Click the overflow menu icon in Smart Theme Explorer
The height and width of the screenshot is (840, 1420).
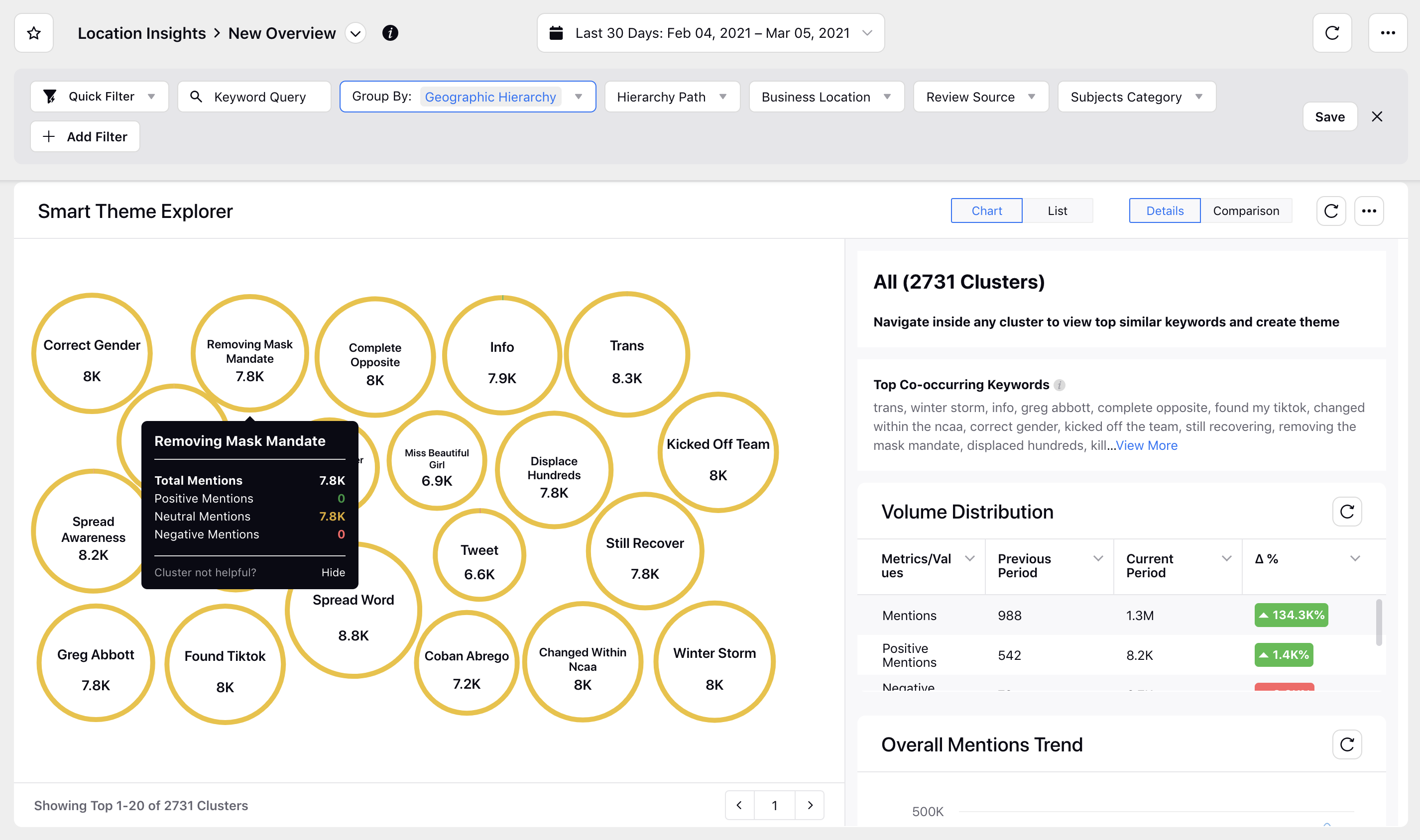pos(1368,211)
